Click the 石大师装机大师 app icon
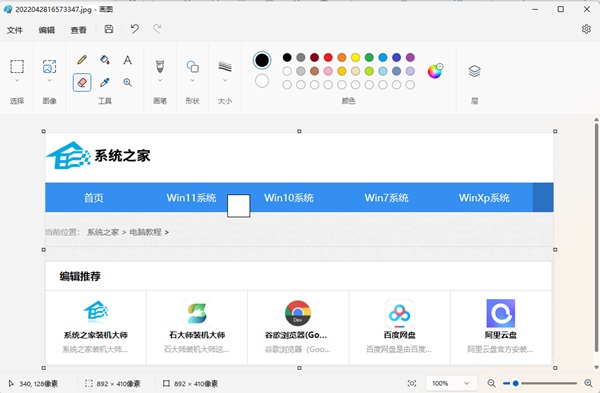This screenshot has height=393, width=600. [x=197, y=313]
